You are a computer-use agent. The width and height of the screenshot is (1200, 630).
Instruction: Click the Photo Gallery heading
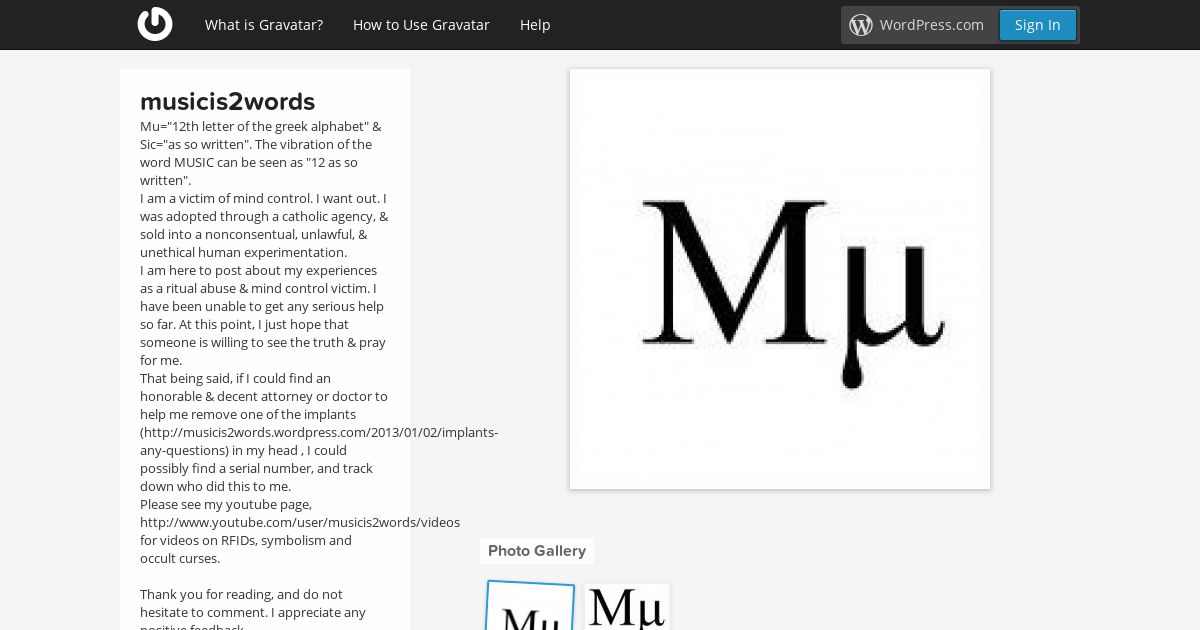pos(537,551)
